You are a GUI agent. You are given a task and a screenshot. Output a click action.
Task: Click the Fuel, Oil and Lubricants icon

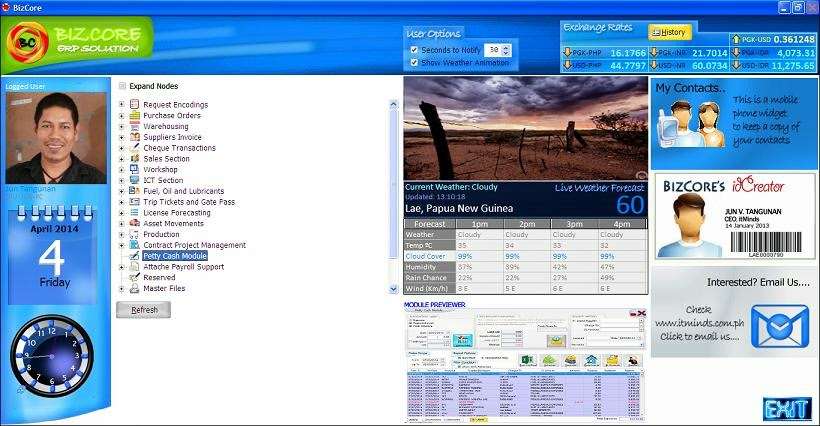tap(134, 191)
